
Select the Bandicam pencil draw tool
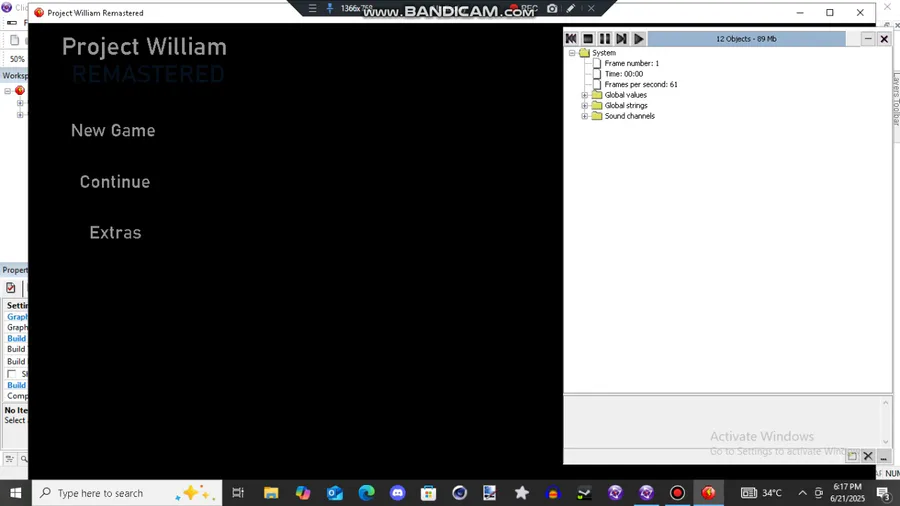[x=571, y=9]
